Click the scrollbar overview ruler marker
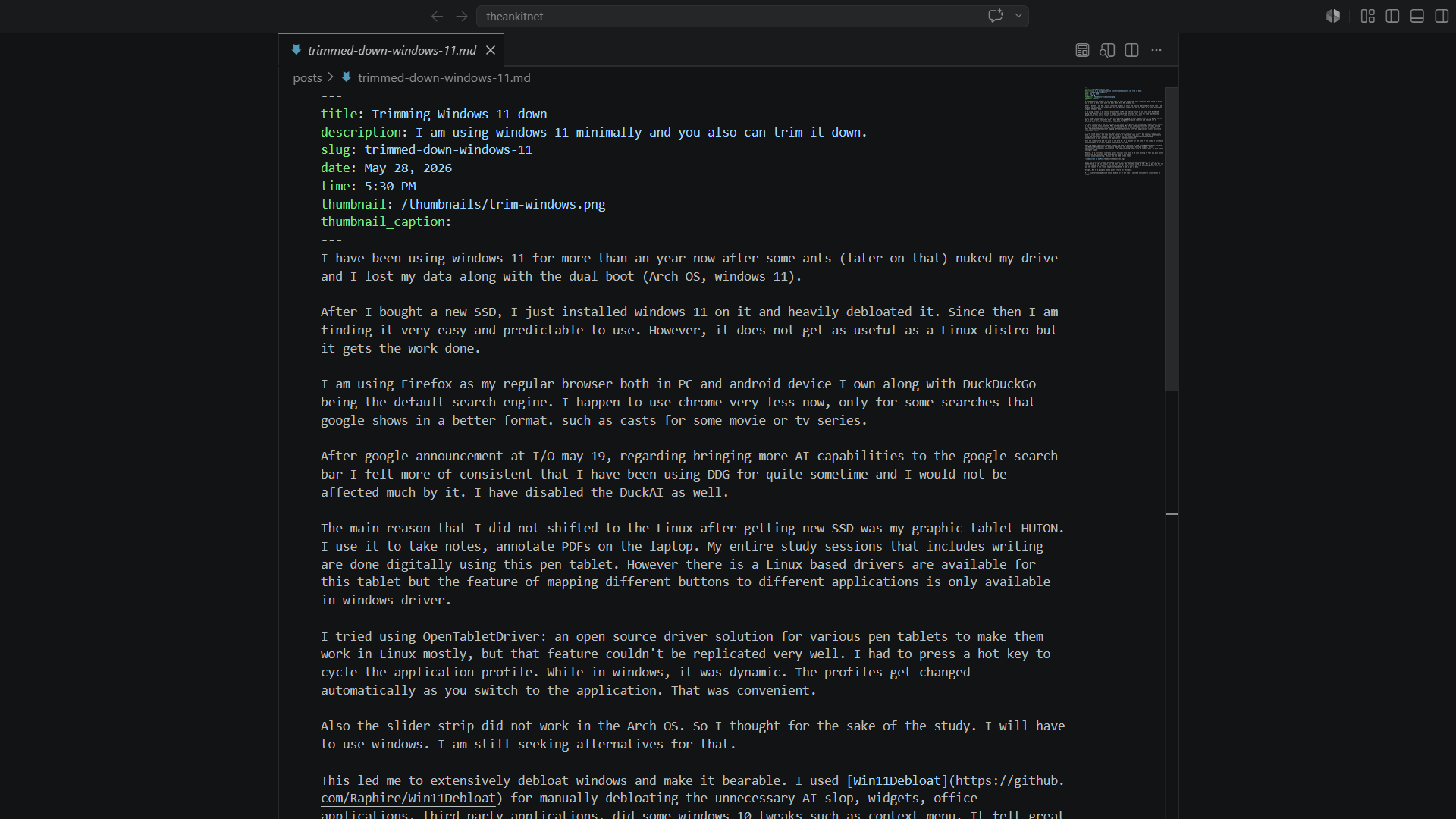Viewport: 1456px width, 819px height. [x=1172, y=514]
